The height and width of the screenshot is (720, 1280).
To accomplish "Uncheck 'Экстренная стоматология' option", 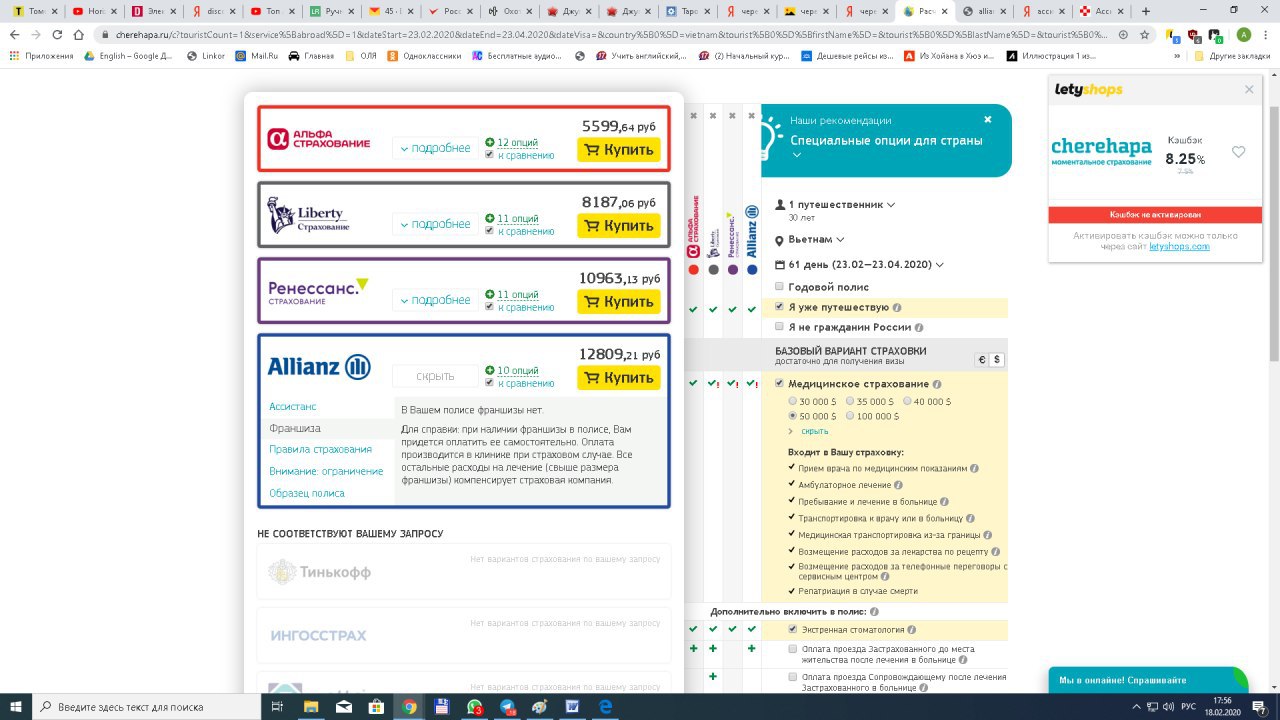I will coord(793,630).
